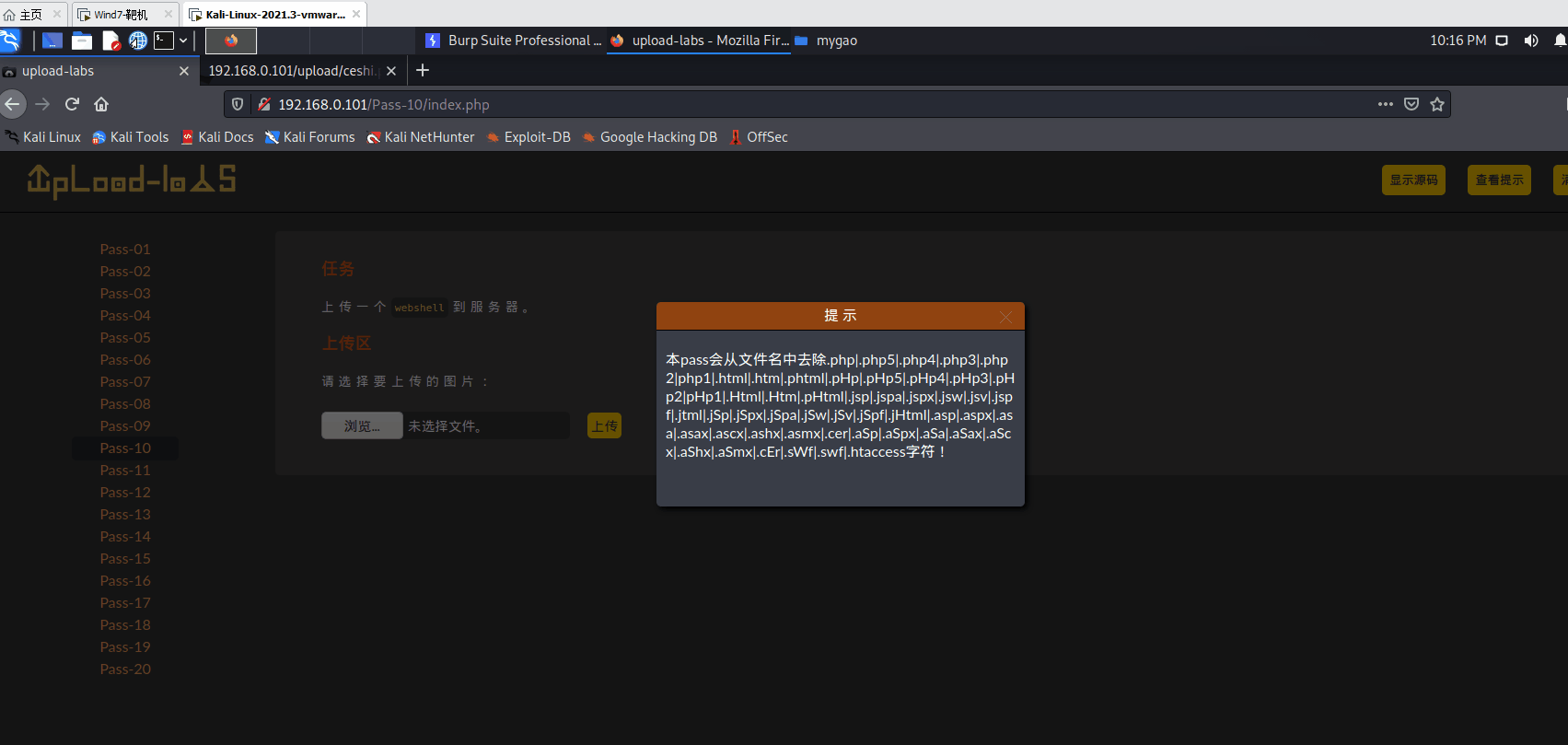Open Pass-05 in sidebar

pos(125,338)
